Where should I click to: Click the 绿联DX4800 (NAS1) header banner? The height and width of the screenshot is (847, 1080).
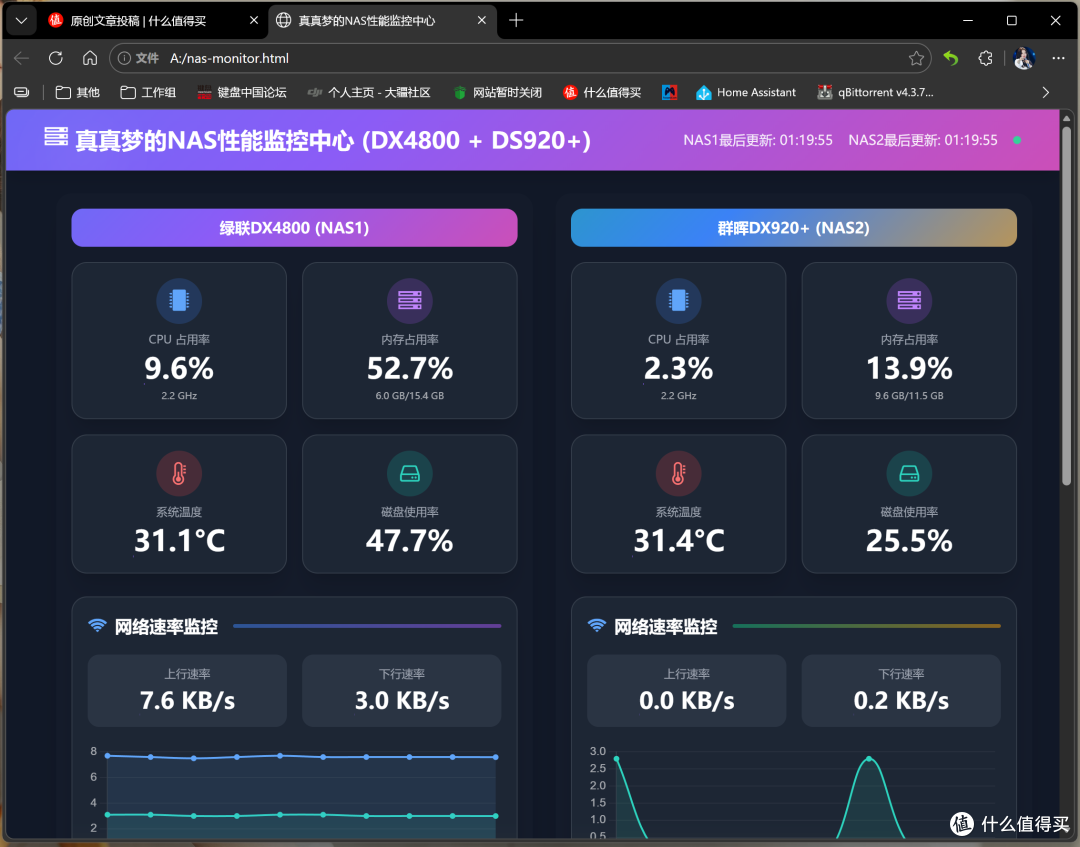[x=294, y=228]
